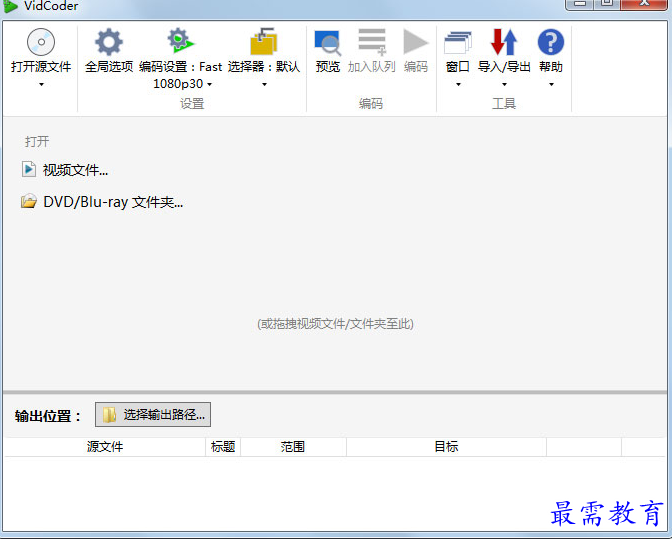Image resolution: width=672 pixels, height=545 pixels.
Task: Click the video file icon beside 视频文件
Action: [29, 169]
